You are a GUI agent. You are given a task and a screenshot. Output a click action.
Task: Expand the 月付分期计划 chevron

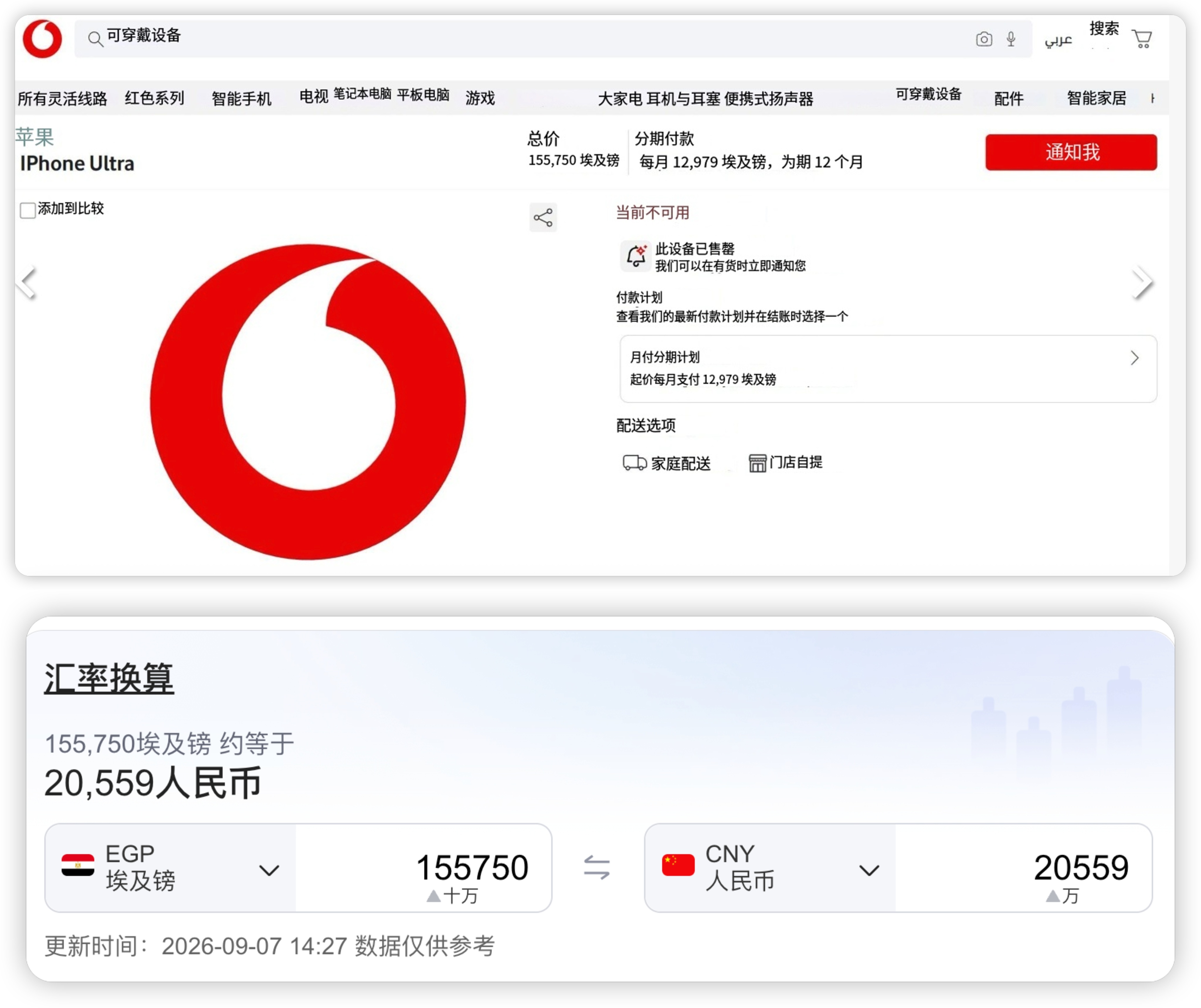1135,358
